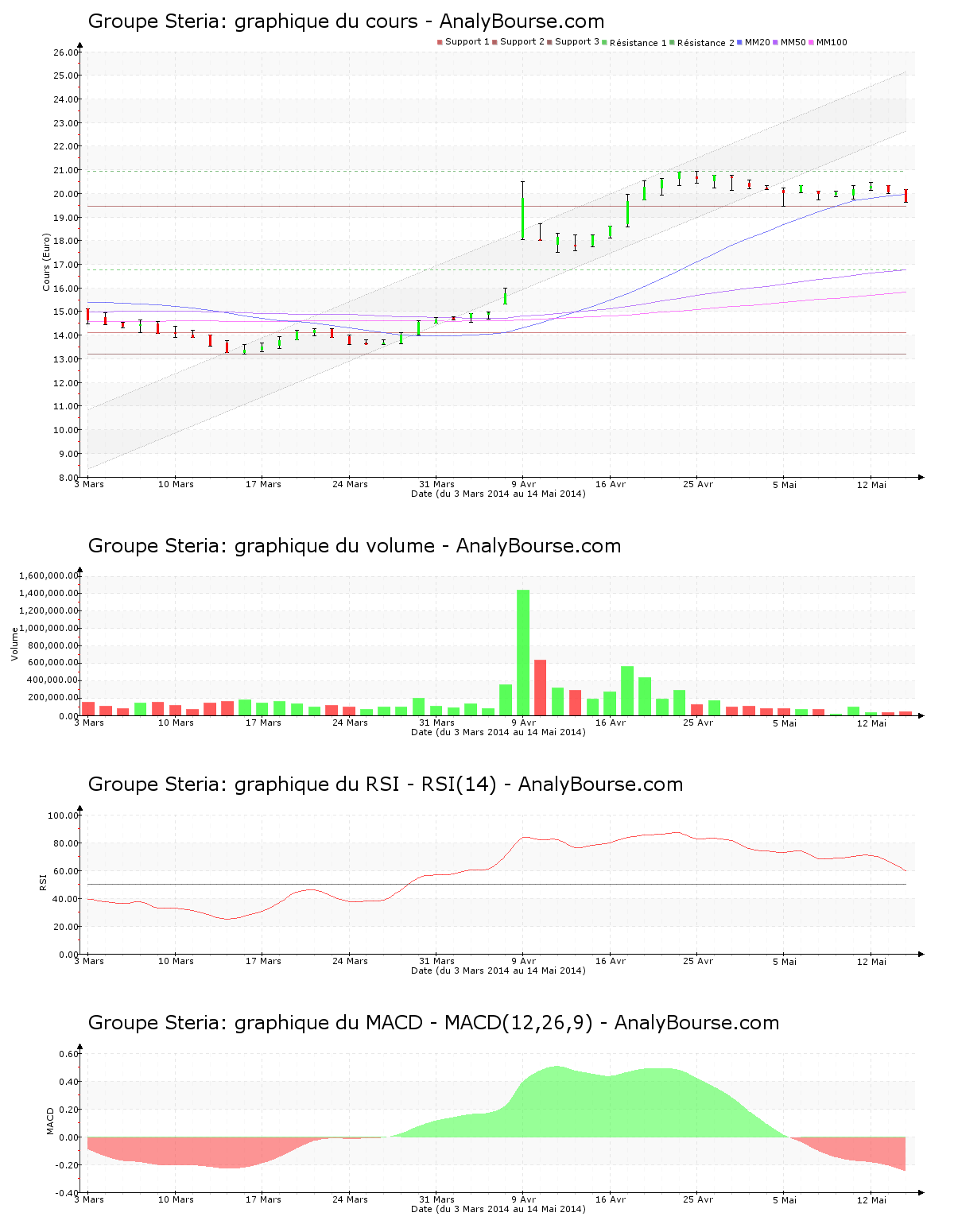Click the 'graphique du cours' chart title
This screenshot has width=954, height=1232.
click(346, 21)
